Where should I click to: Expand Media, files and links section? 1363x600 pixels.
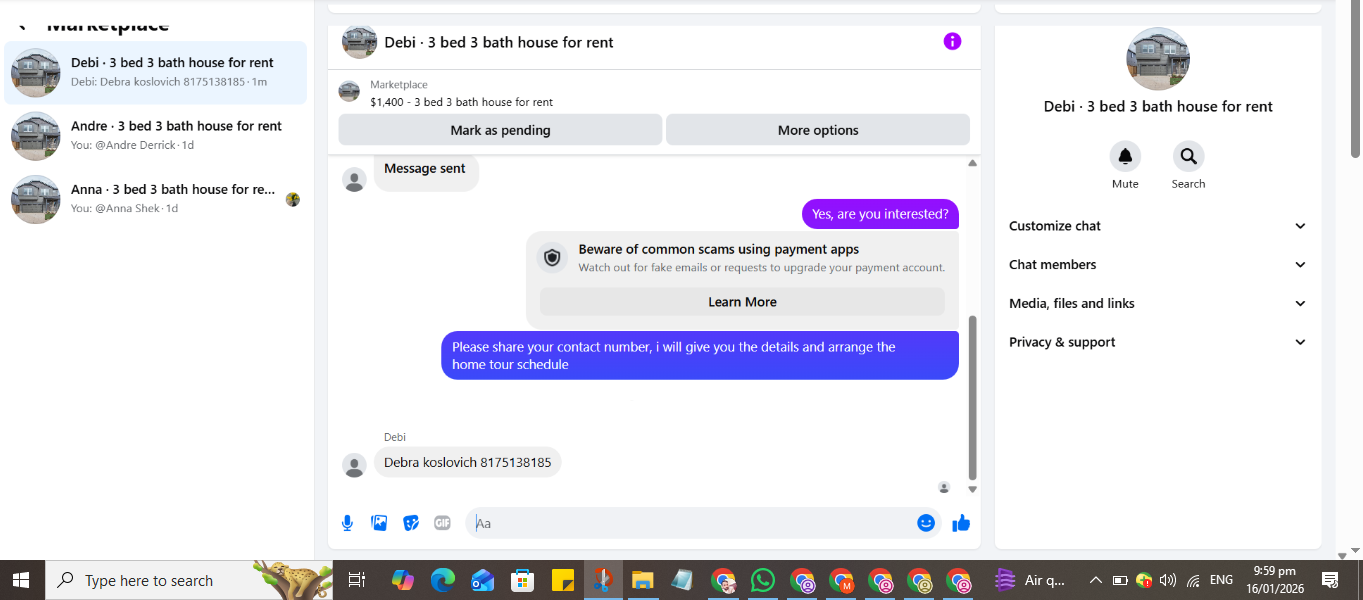pos(1158,303)
